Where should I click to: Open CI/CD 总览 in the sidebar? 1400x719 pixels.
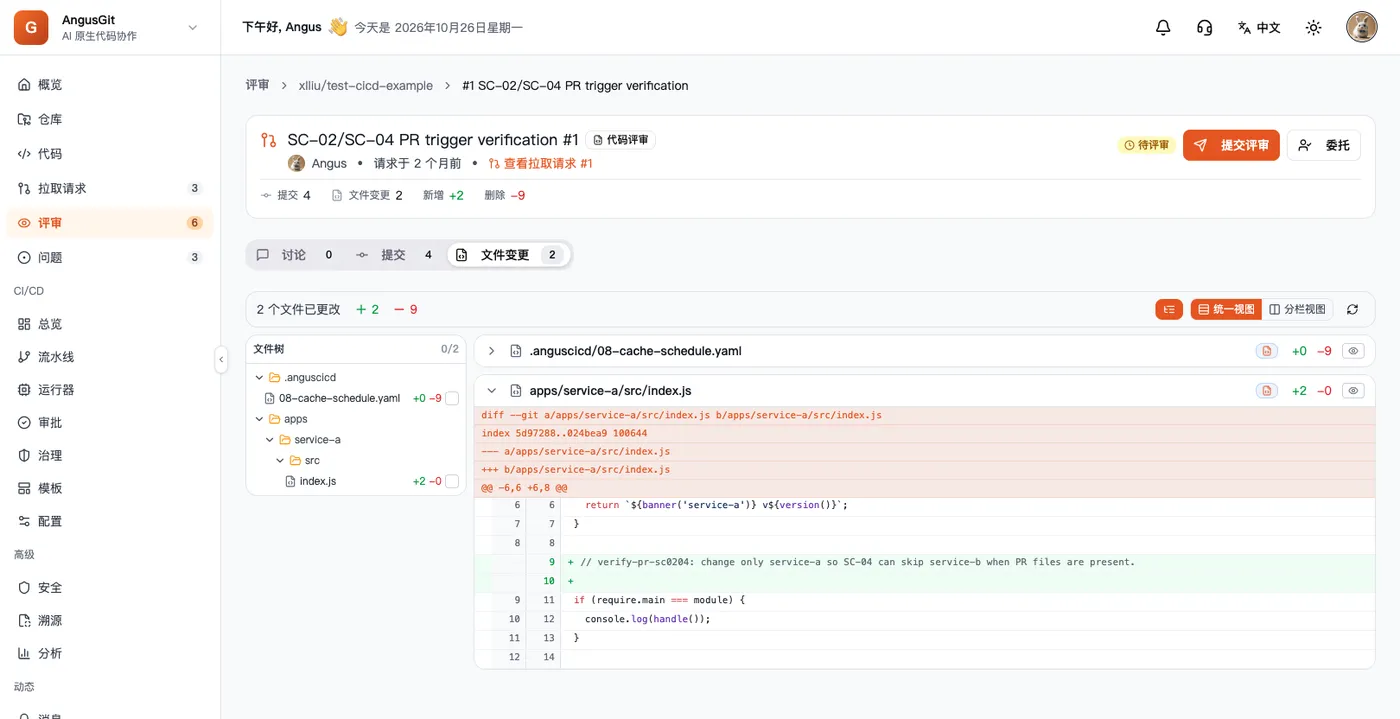110,324
